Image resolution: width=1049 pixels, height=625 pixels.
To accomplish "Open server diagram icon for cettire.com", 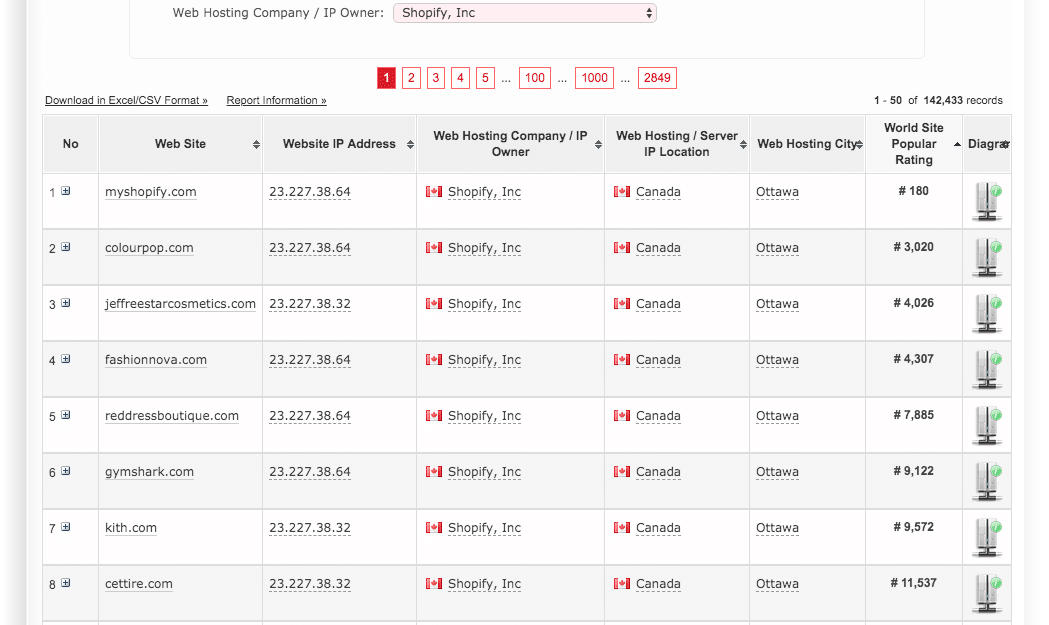I will (987, 595).
